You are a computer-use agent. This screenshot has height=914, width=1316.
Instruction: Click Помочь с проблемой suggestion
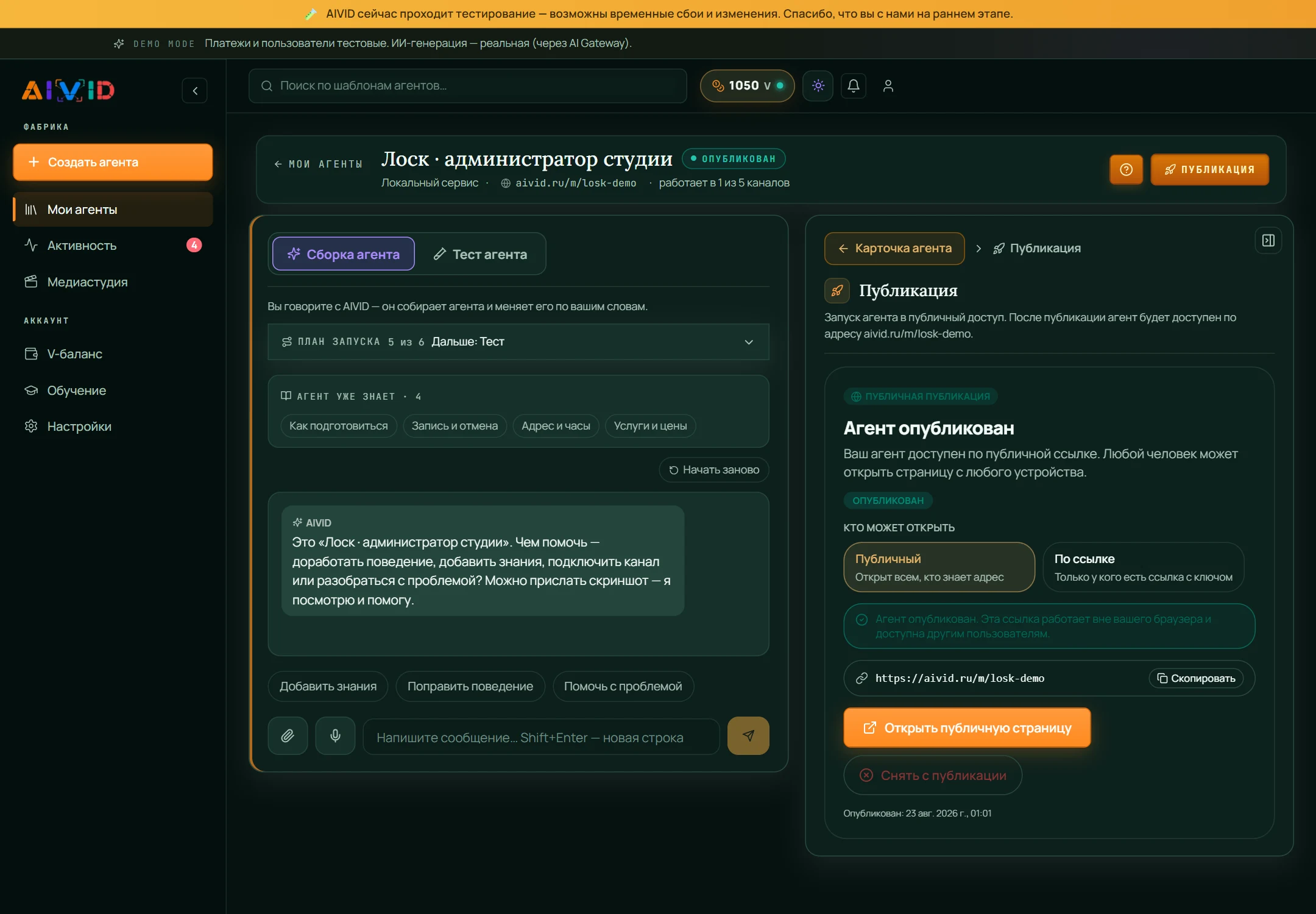tap(623, 687)
